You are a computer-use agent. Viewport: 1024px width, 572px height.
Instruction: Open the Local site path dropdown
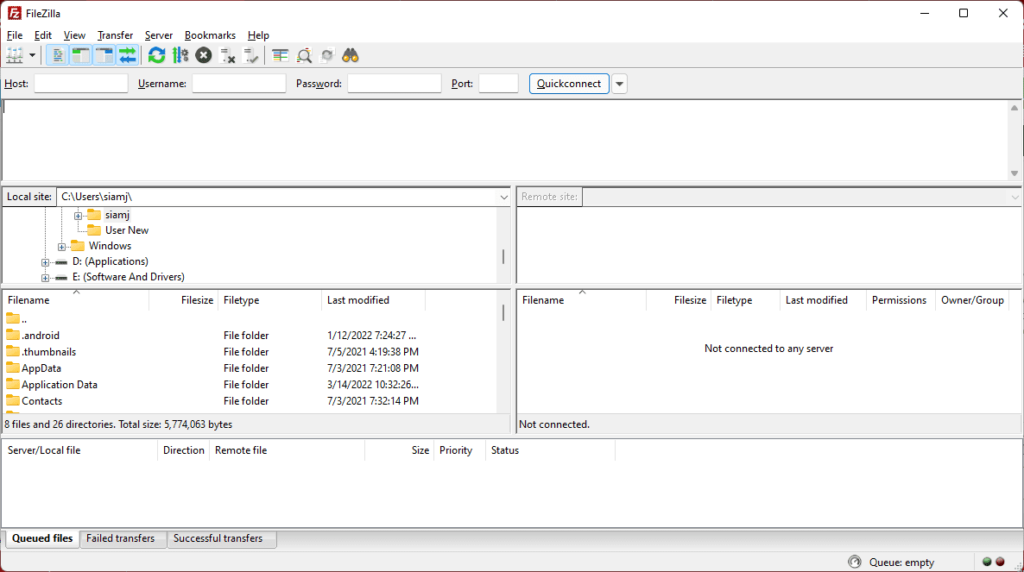coord(504,197)
